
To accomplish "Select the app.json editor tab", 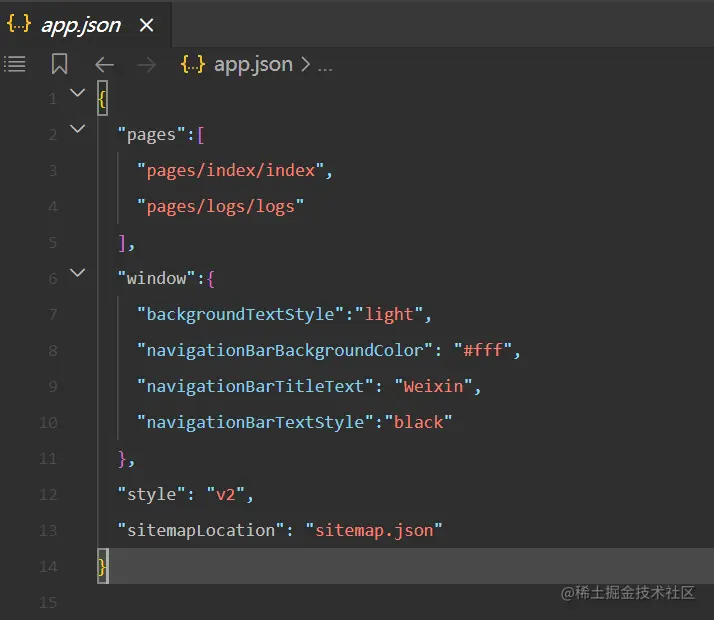I will tap(86, 24).
